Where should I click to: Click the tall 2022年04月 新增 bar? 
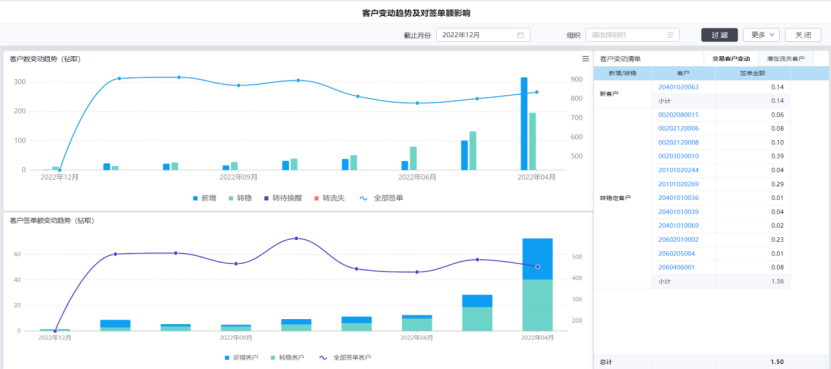coord(524,124)
